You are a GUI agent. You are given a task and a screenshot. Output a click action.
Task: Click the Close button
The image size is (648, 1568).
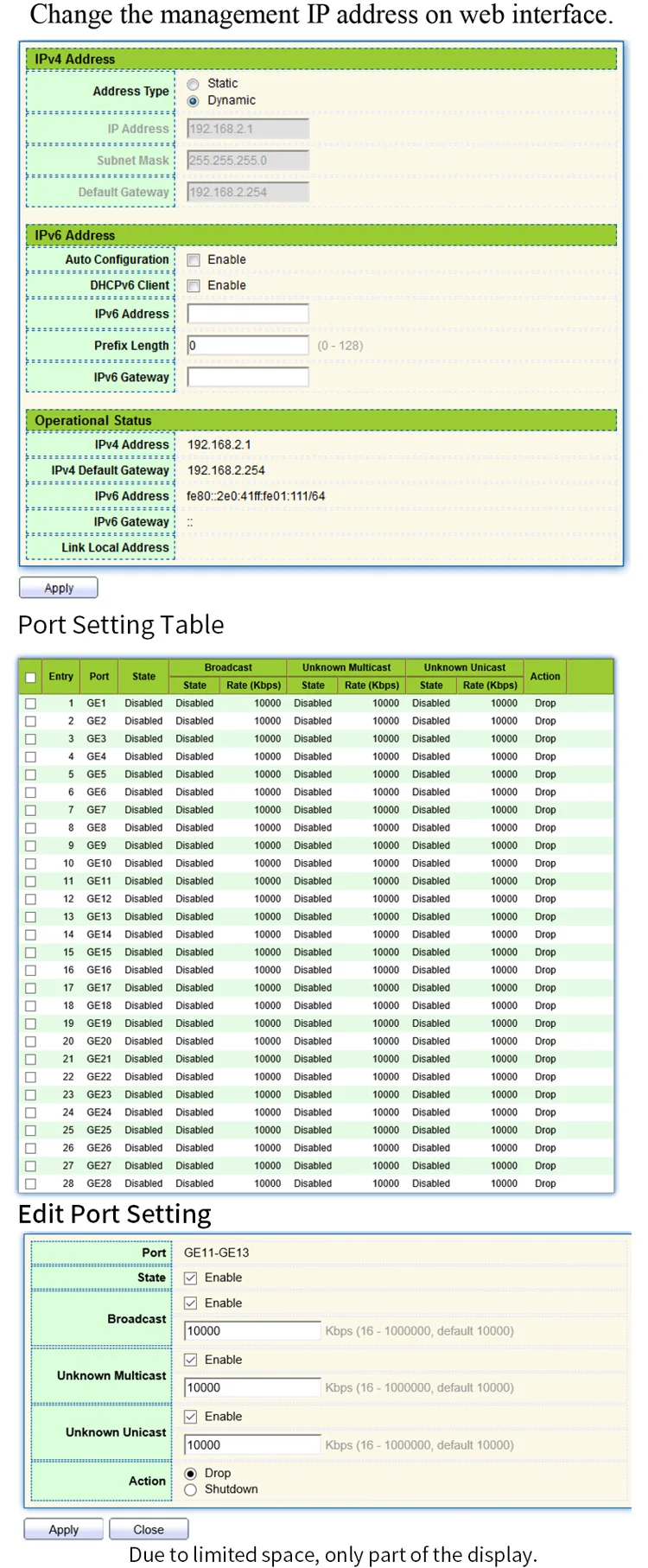pos(149,1529)
